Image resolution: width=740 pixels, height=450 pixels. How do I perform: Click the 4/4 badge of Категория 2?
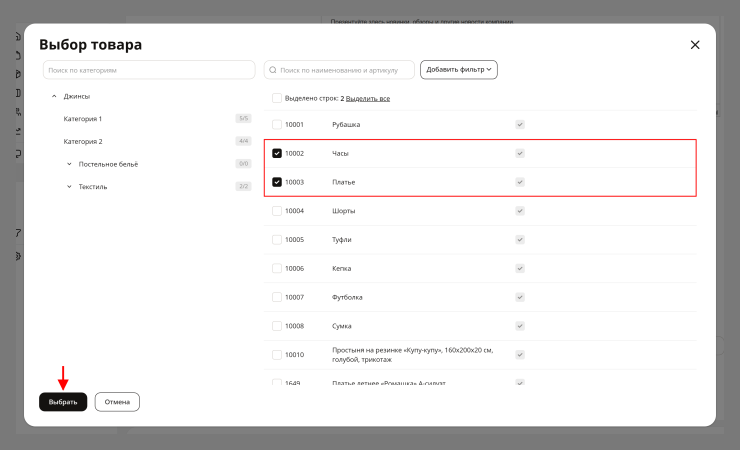[244, 141]
